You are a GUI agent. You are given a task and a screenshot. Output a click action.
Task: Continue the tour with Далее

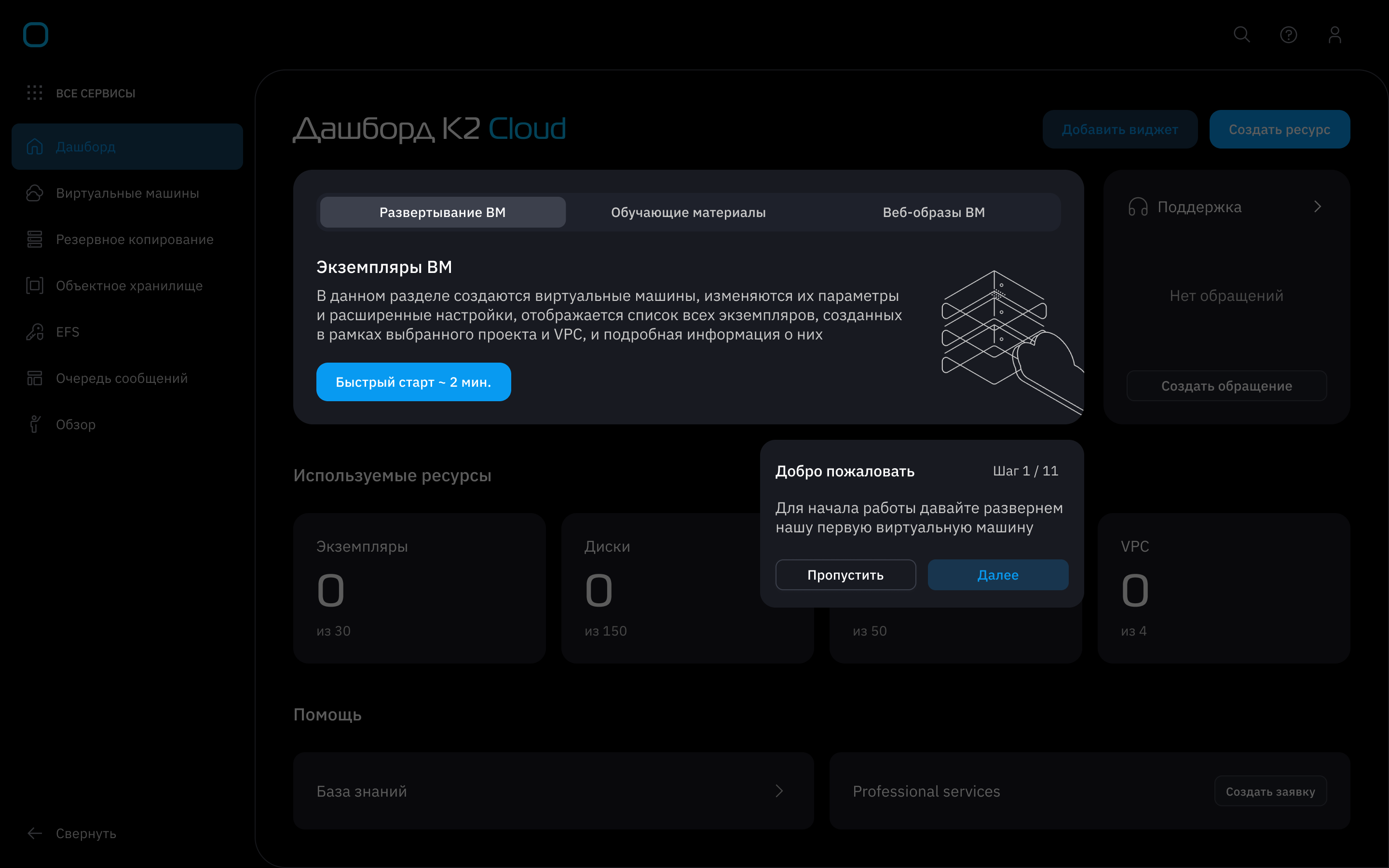pyautogui.click(x=998, y=575)
